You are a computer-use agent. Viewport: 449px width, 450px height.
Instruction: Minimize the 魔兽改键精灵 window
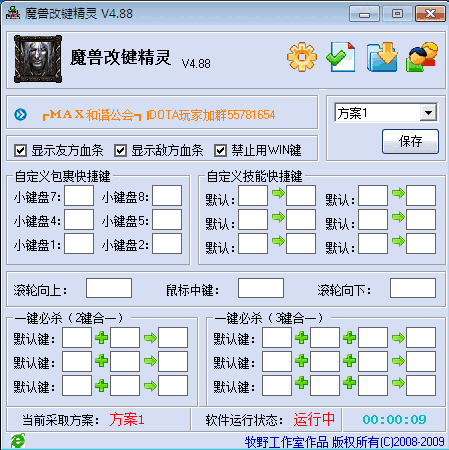pyautogui.click(x=364, y=14)
